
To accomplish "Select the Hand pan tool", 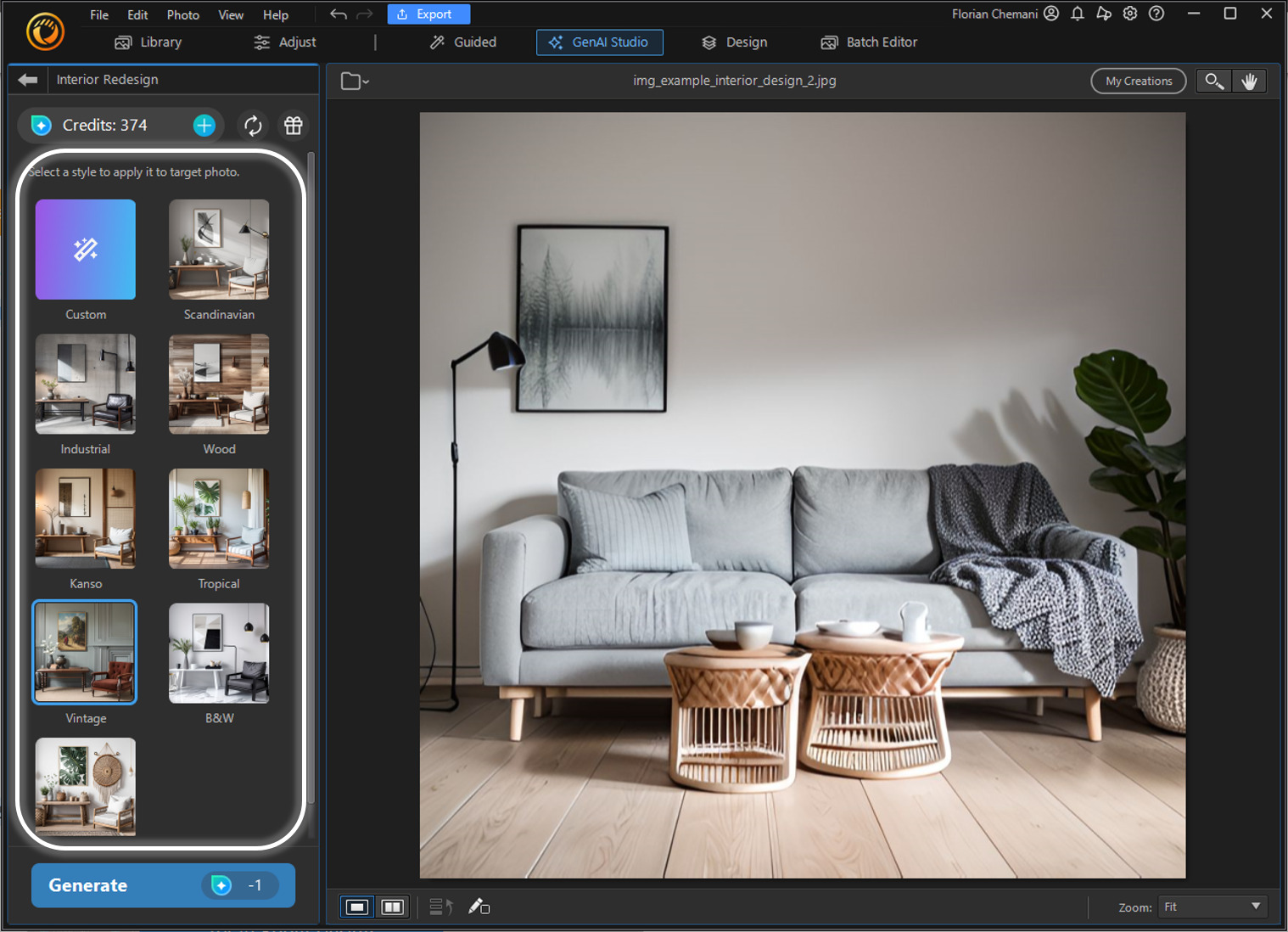I will 1249,81.
